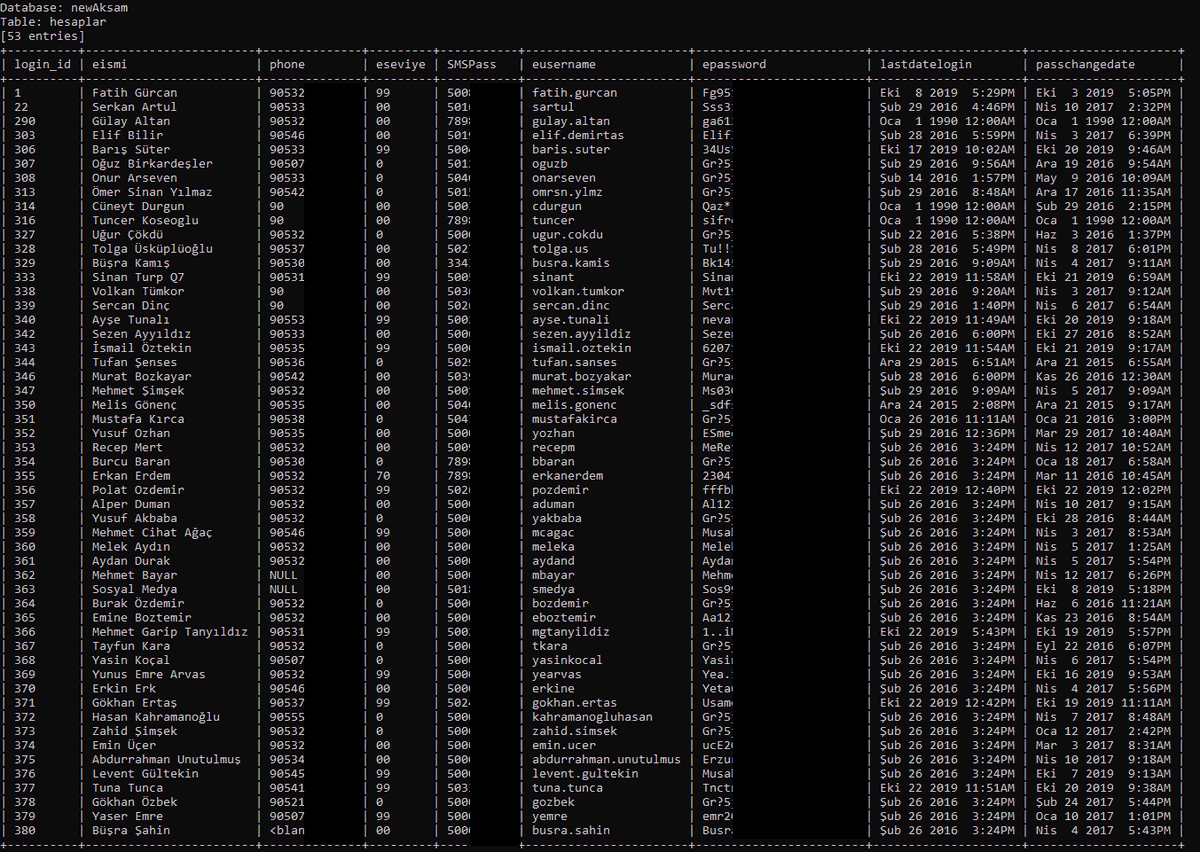
Task: Click login_id cell '347'
Action: pyautogui.click(x=25, y=390)
